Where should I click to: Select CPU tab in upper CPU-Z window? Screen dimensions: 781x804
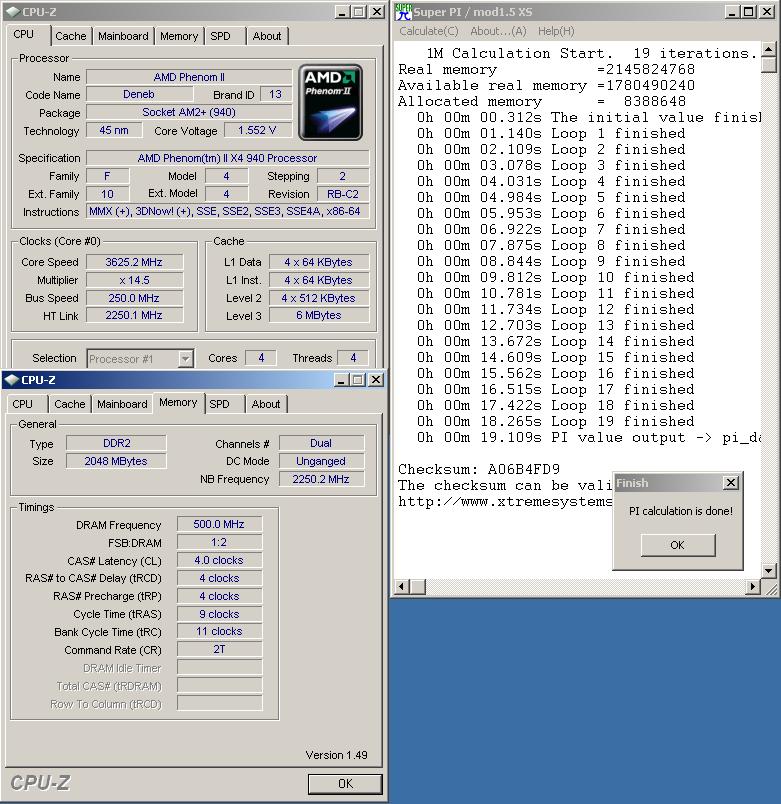tap(24, 34)
